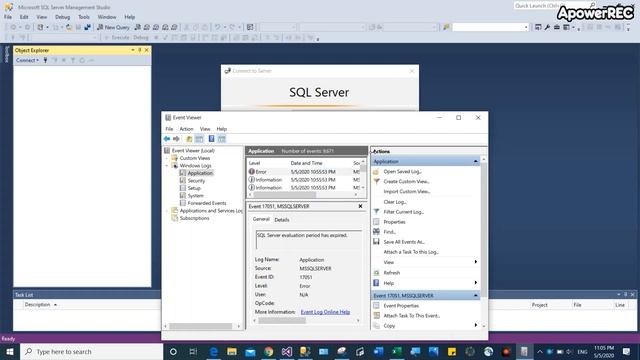
Task: Expand the Help submenu arrow in Actions
Action: click(x=476, y=282)
